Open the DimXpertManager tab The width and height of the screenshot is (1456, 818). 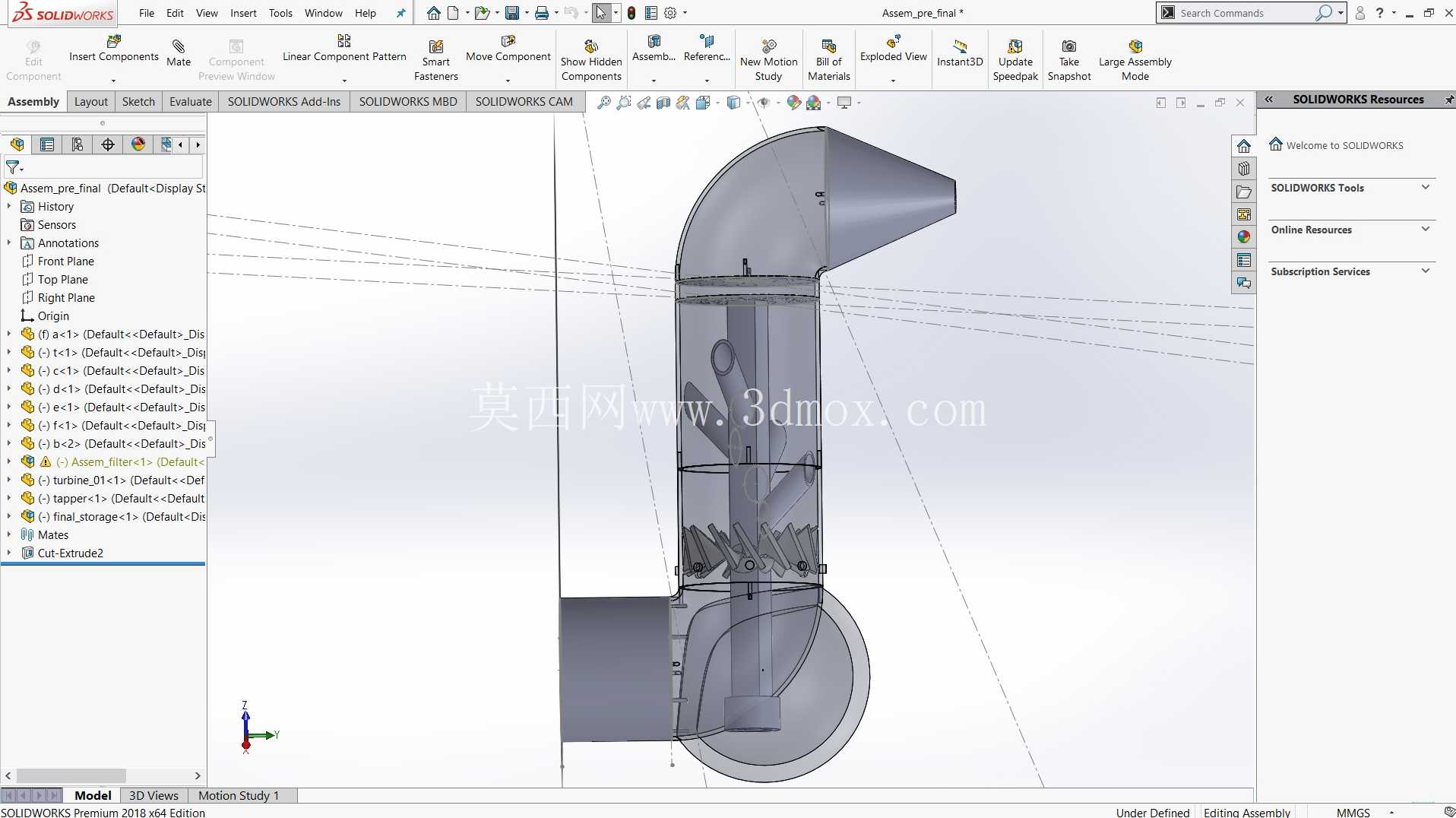pyautogui.click(x=108, y=144)
